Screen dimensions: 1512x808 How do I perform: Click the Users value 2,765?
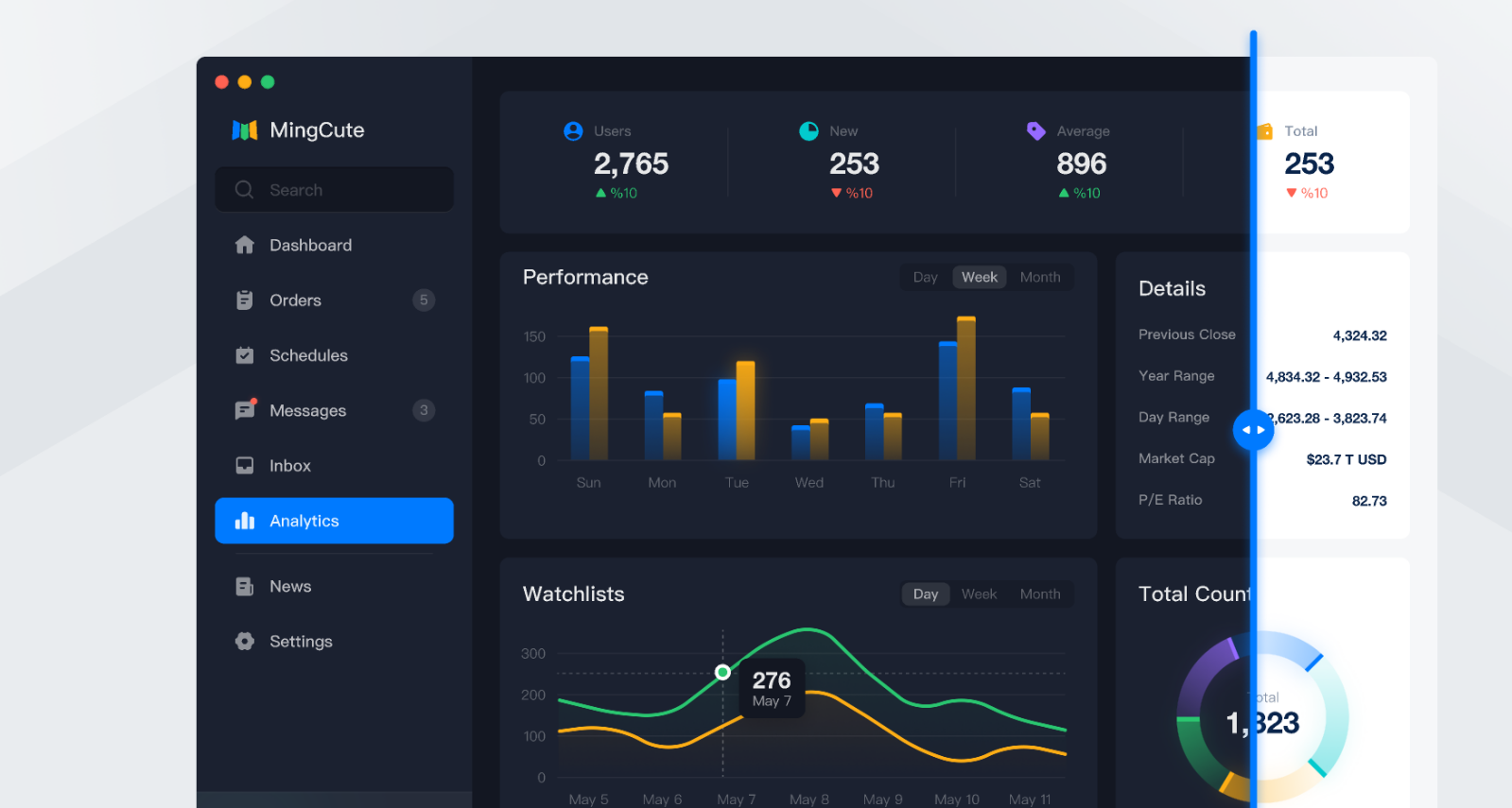[x=631, y=164]
